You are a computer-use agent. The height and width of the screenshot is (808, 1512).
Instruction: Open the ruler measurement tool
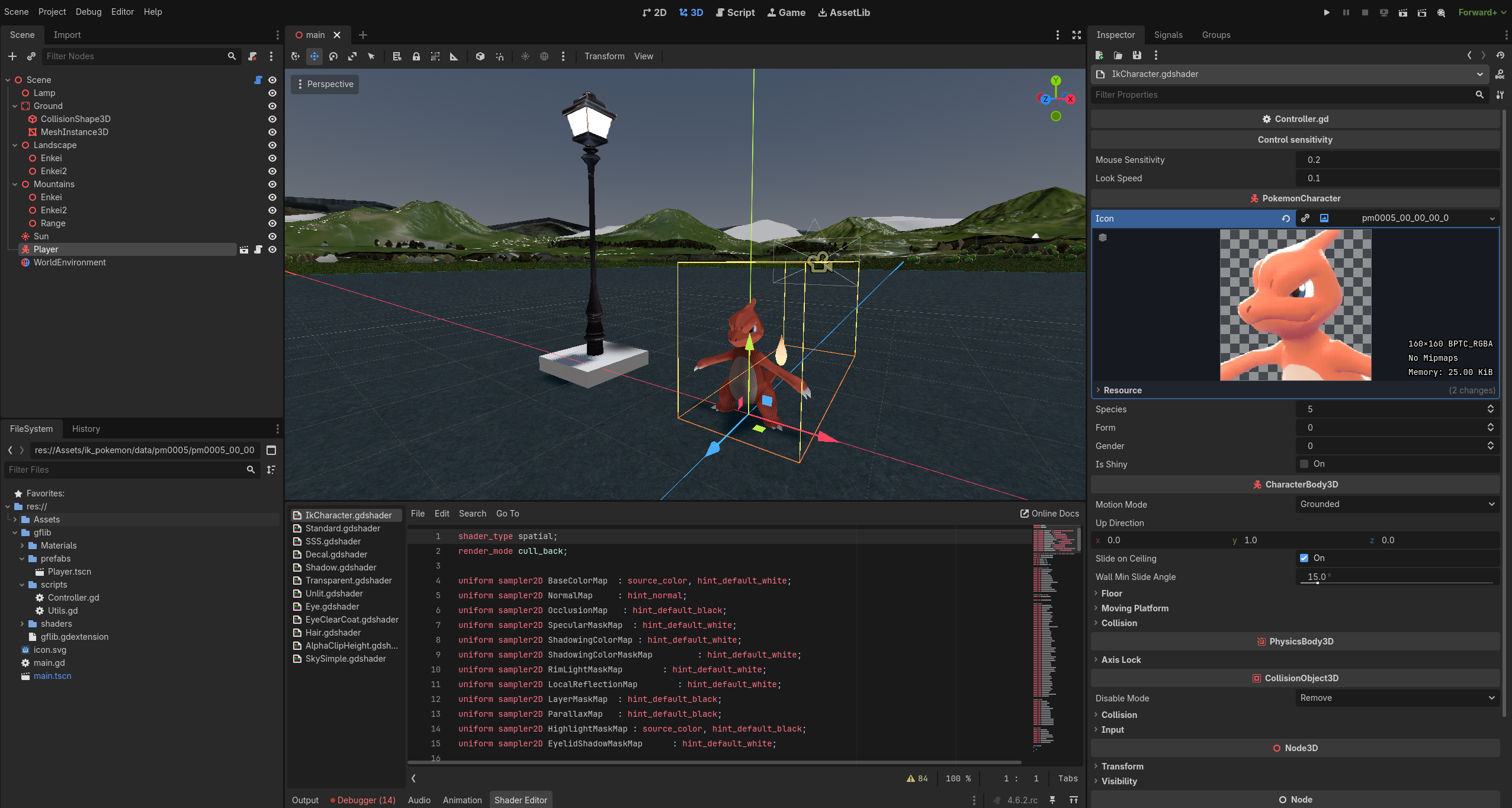pos(454,56)
